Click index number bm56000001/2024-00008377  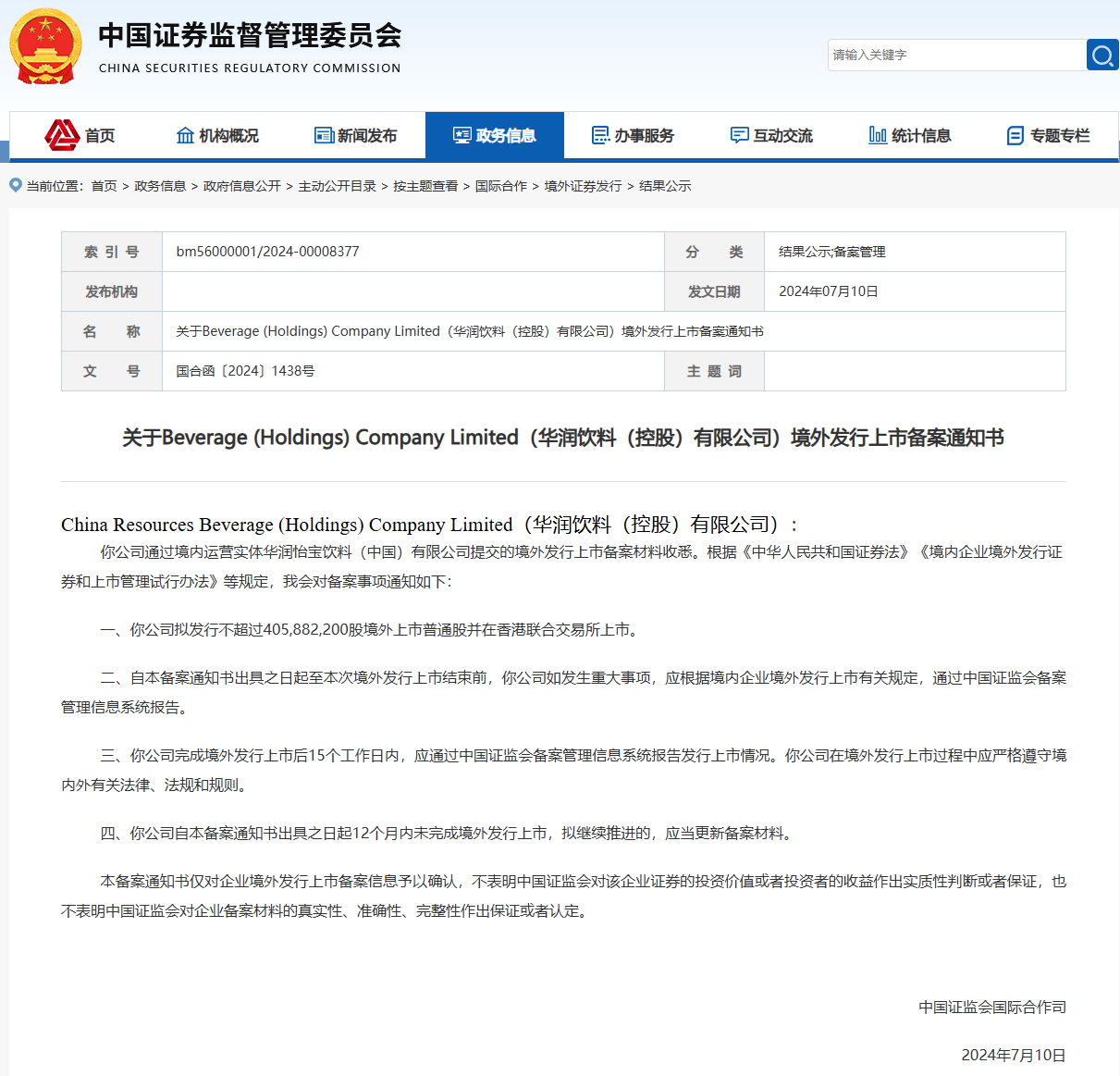tap(267, 252)
